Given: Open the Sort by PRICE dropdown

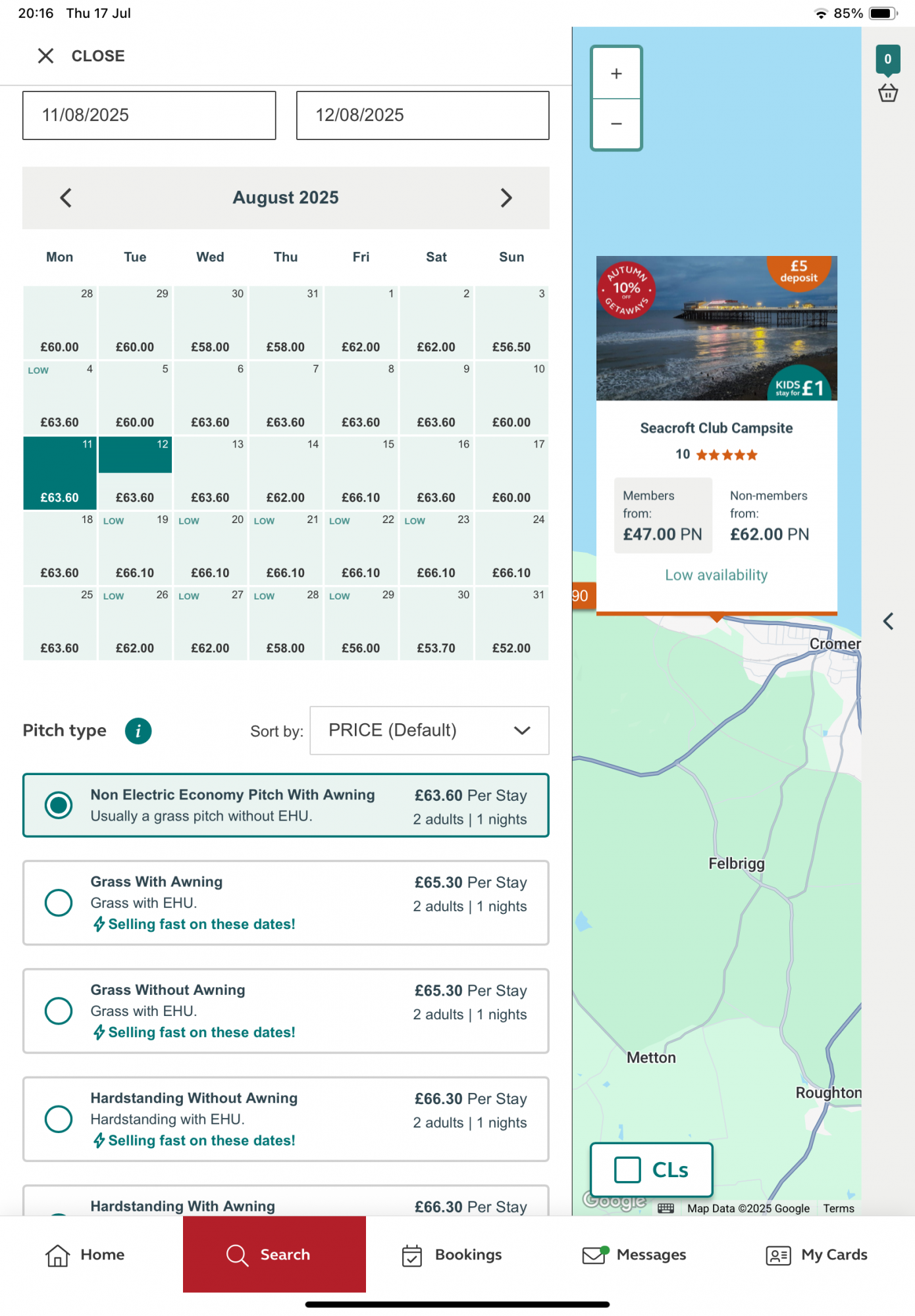Looking at the screenshot, I should [x=429, y=730].
